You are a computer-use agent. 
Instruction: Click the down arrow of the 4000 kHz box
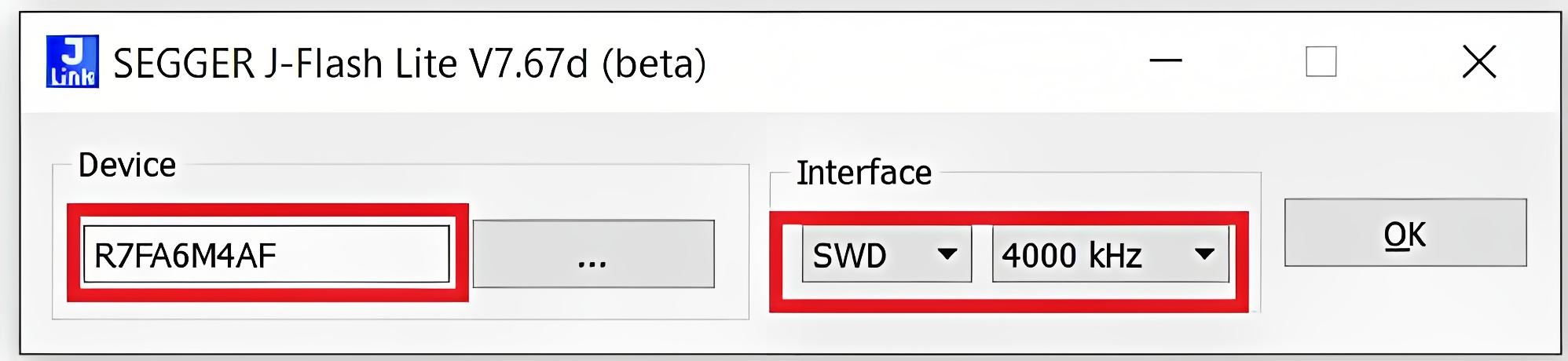[1204, 254]
